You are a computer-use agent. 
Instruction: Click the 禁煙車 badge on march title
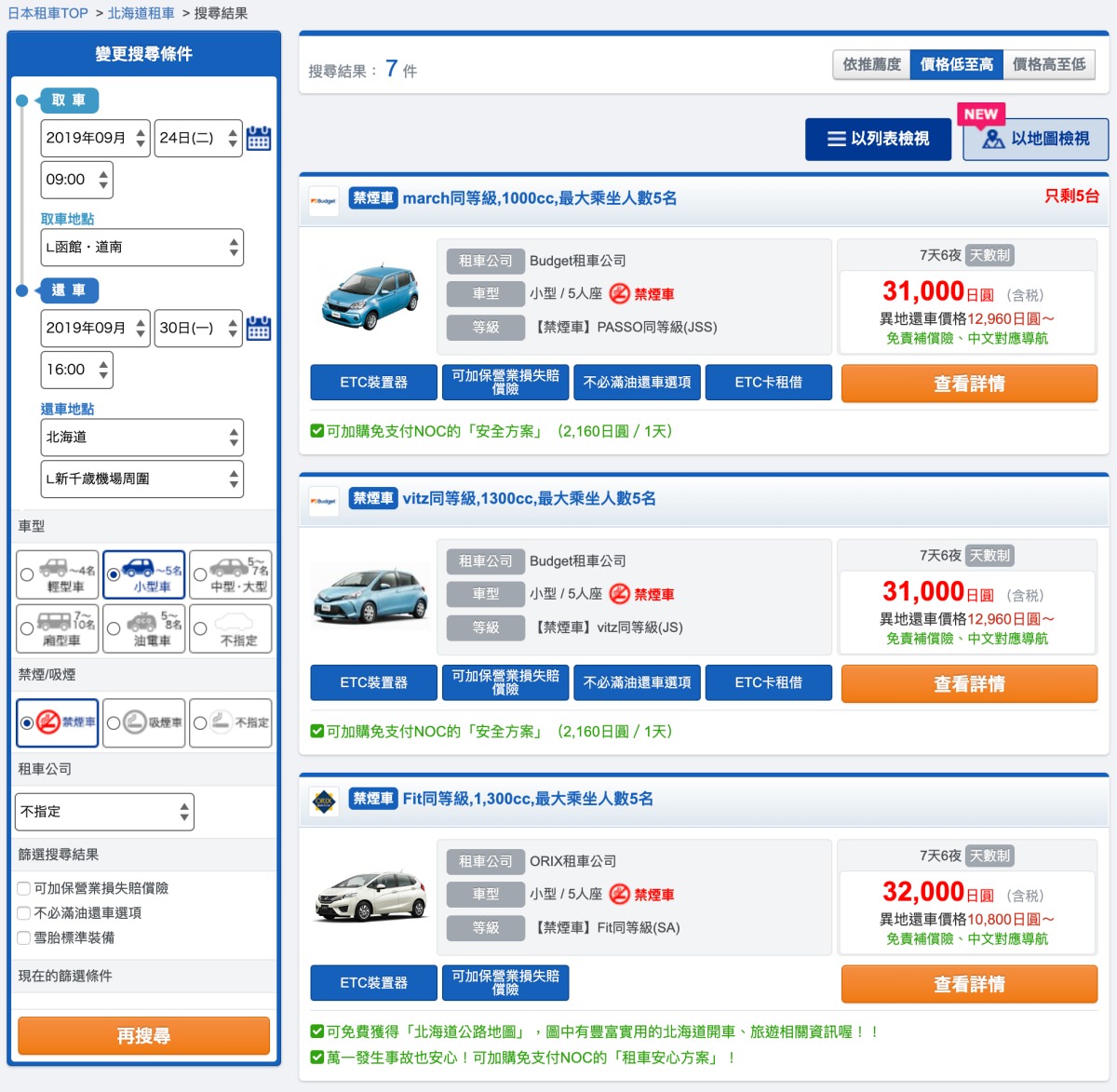tap(373, 197)
